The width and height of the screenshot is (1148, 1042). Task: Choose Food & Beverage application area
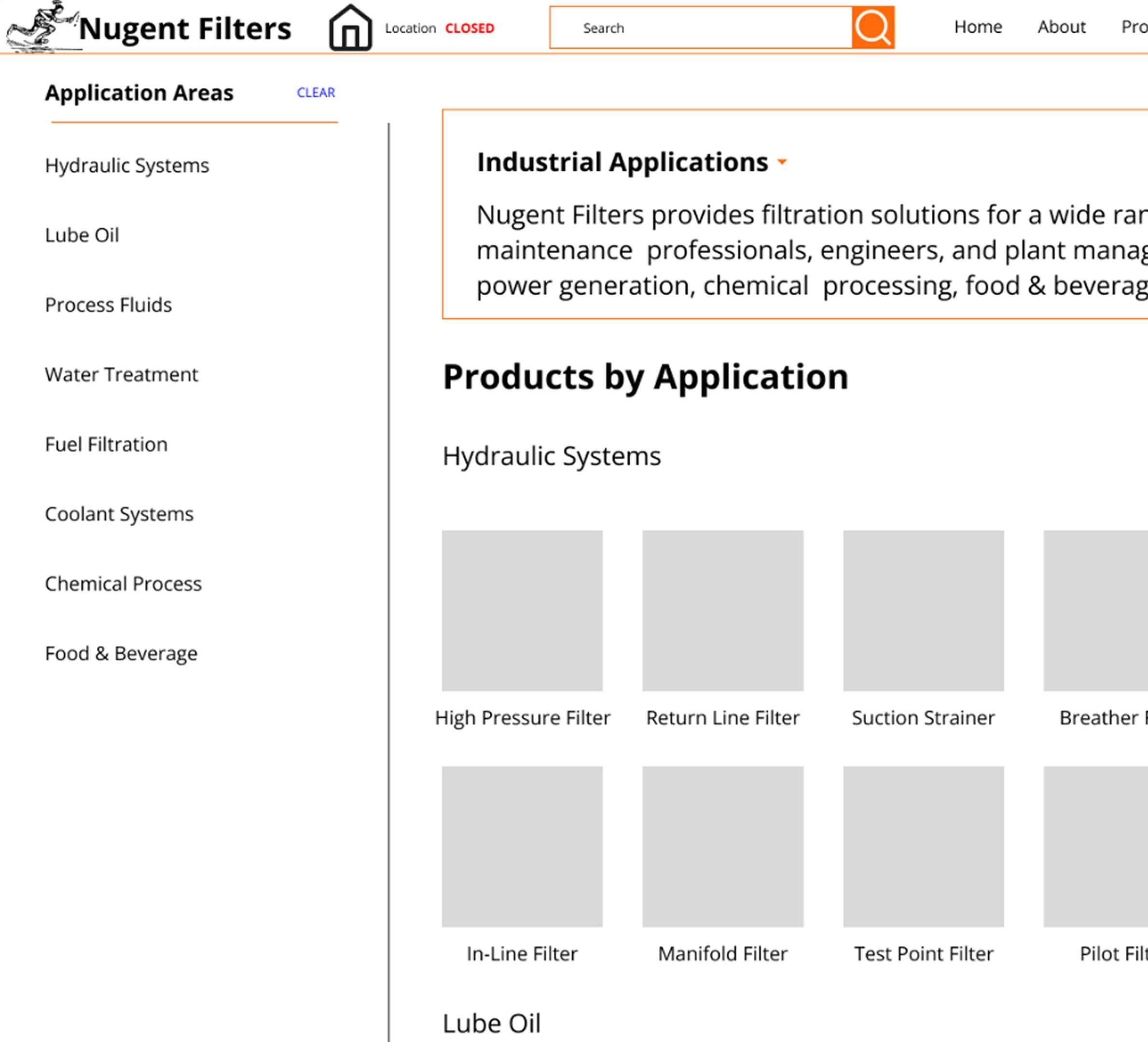(x=121, y=654)
